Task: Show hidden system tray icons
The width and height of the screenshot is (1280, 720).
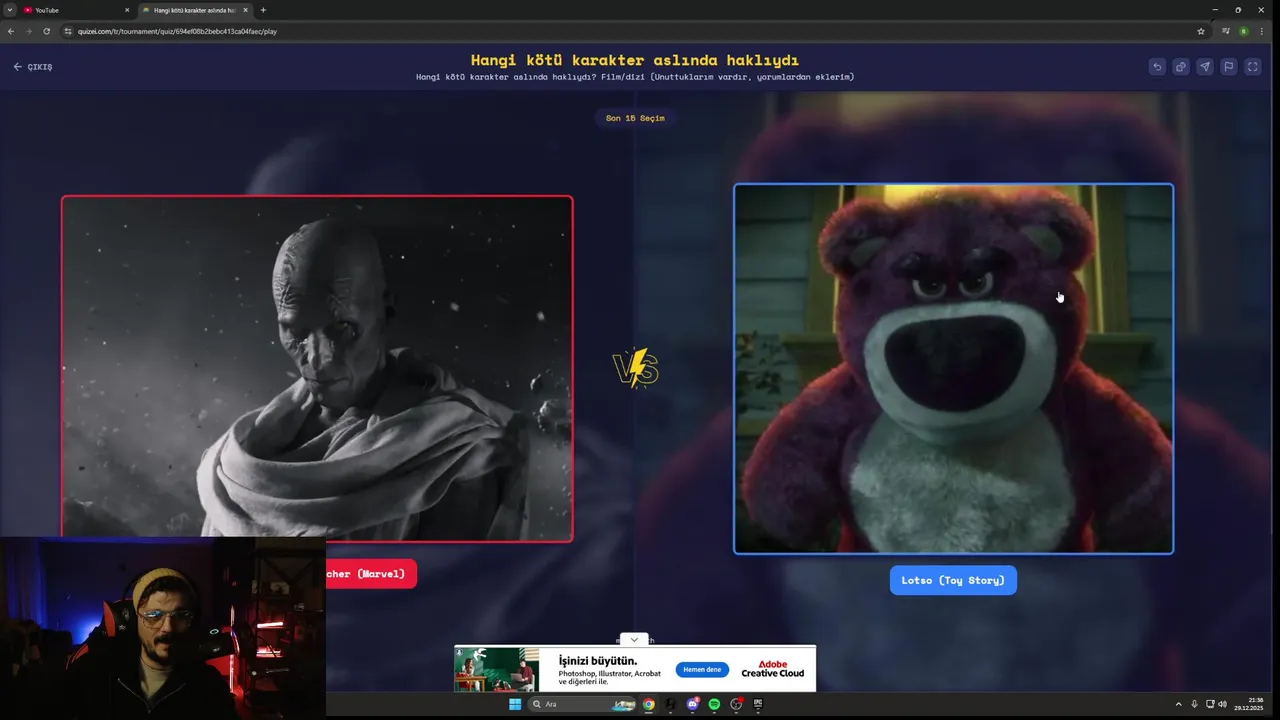Action: (x=1178, y=704)
